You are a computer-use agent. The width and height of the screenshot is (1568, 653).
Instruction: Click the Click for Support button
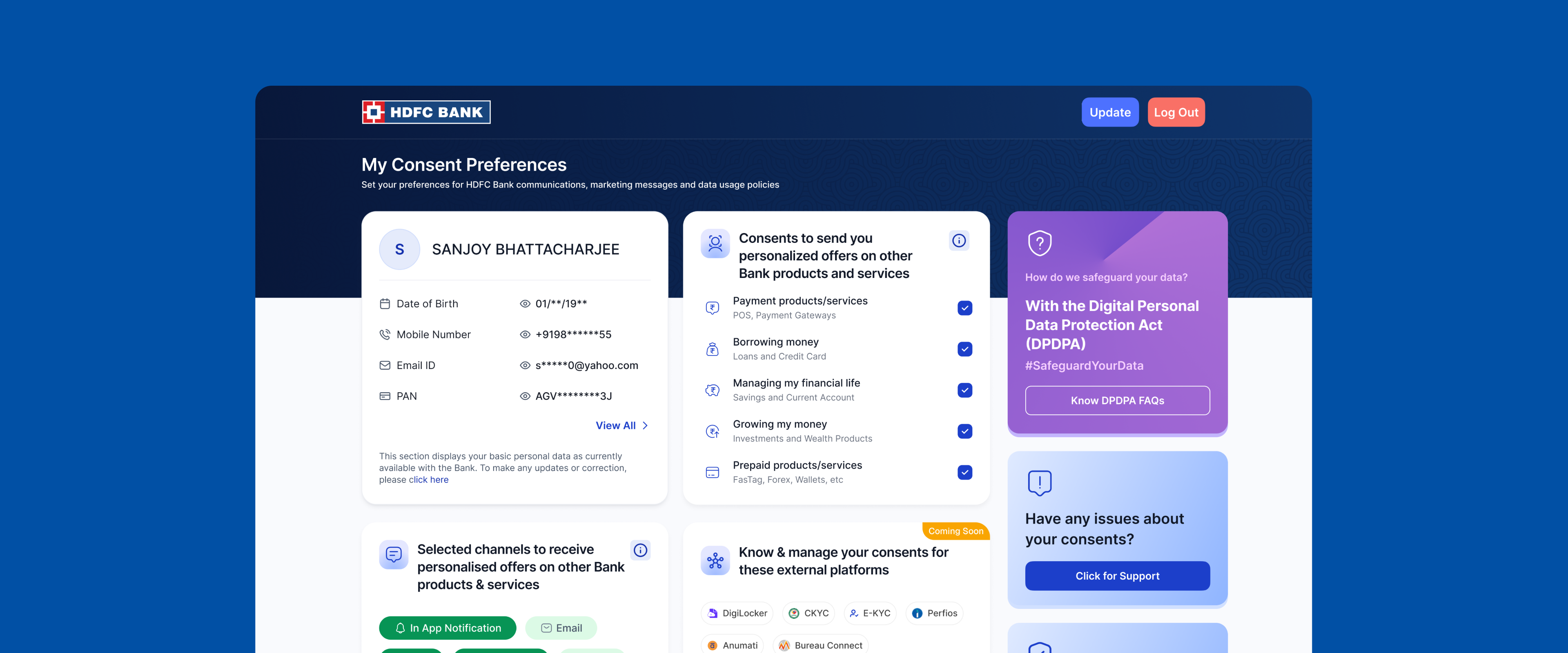click(1117, 576)
